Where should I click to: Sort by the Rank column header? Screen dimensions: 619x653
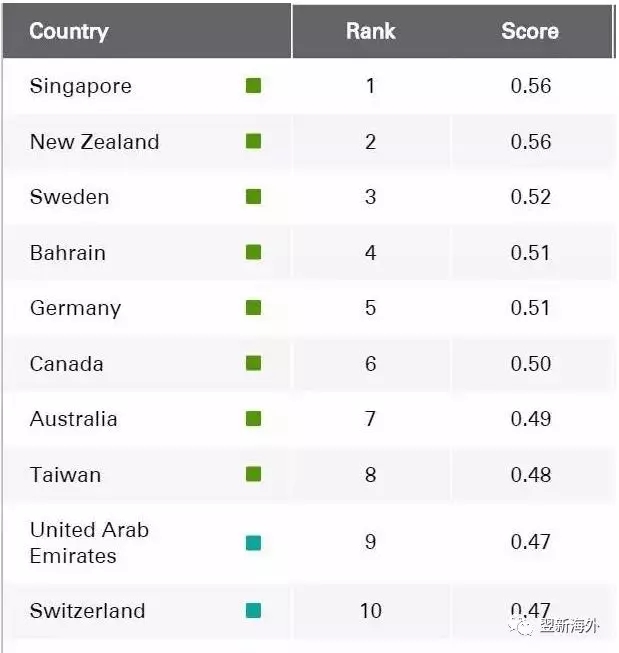click(370, 31)
